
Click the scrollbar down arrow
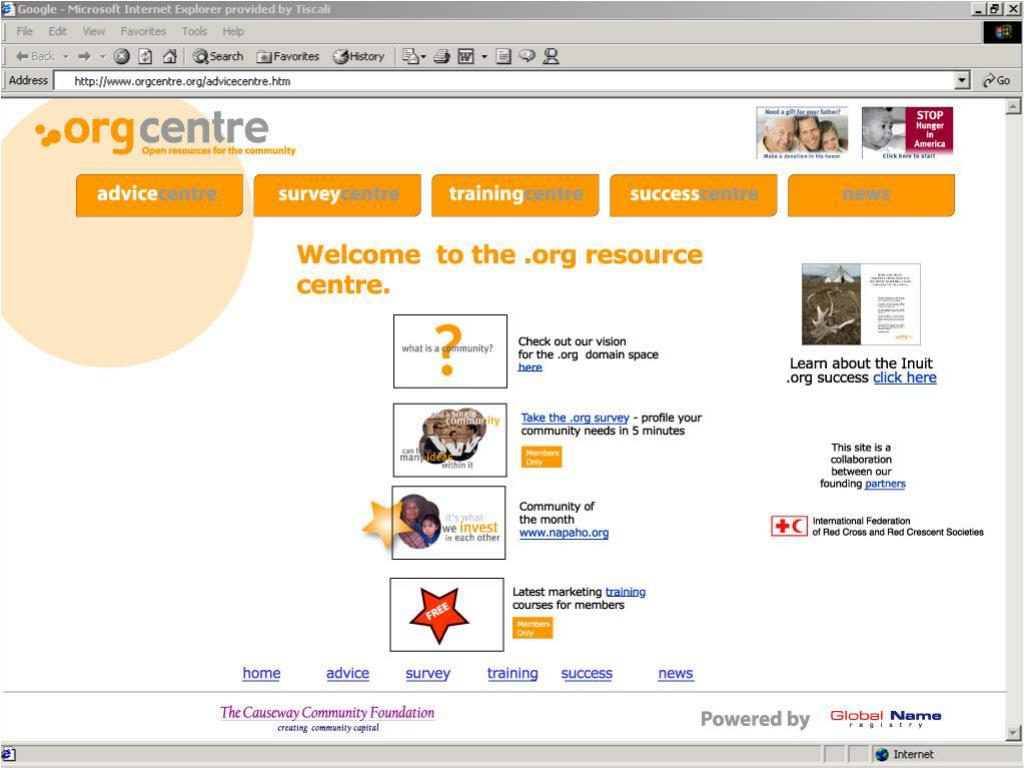(1014, 733)
